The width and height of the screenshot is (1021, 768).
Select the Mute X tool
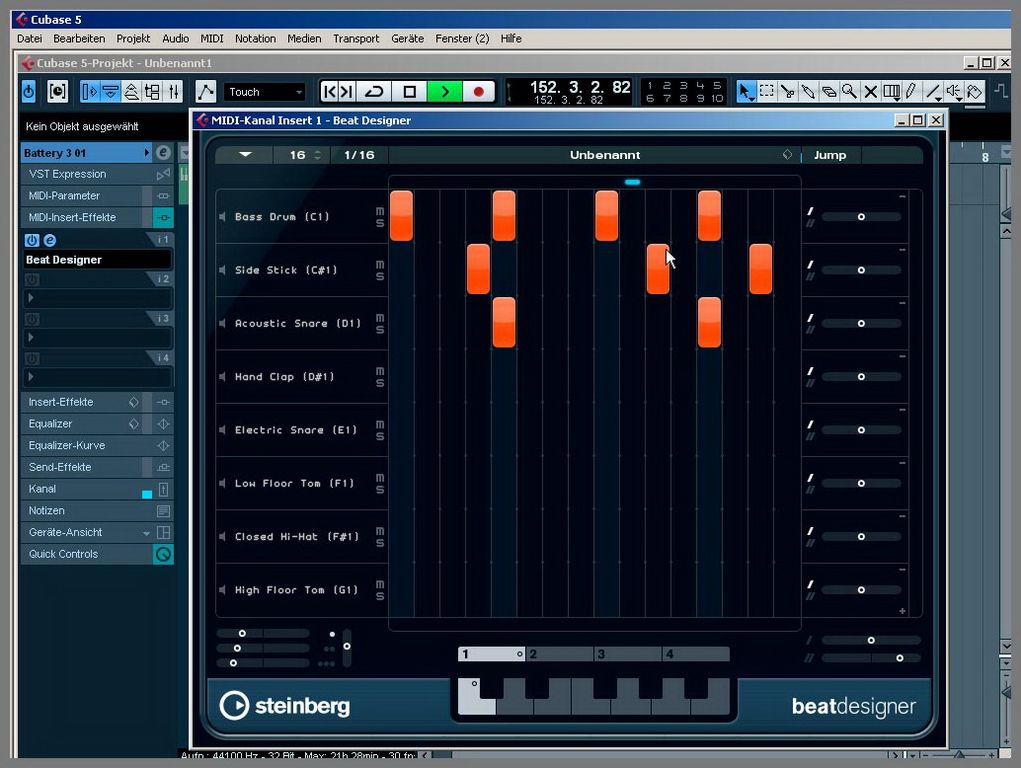coord(871,92)
